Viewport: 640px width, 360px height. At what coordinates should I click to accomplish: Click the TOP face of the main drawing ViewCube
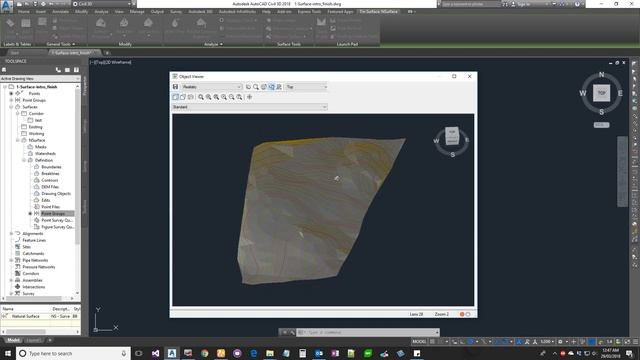pyautogui.click(x=602, y=93)
